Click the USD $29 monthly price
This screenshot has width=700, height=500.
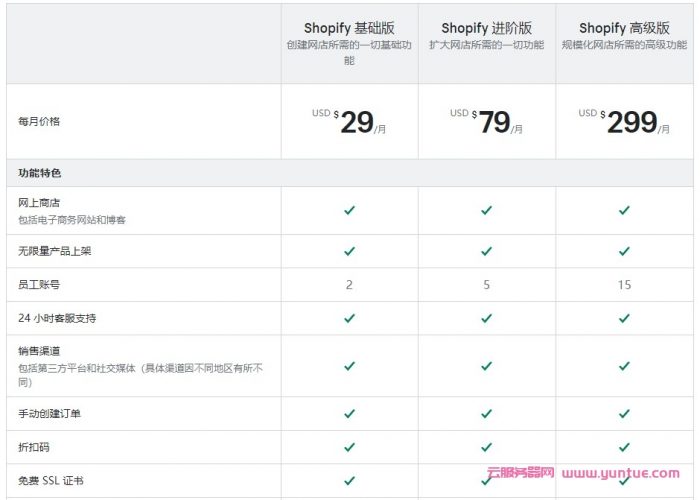coord(349,122)
